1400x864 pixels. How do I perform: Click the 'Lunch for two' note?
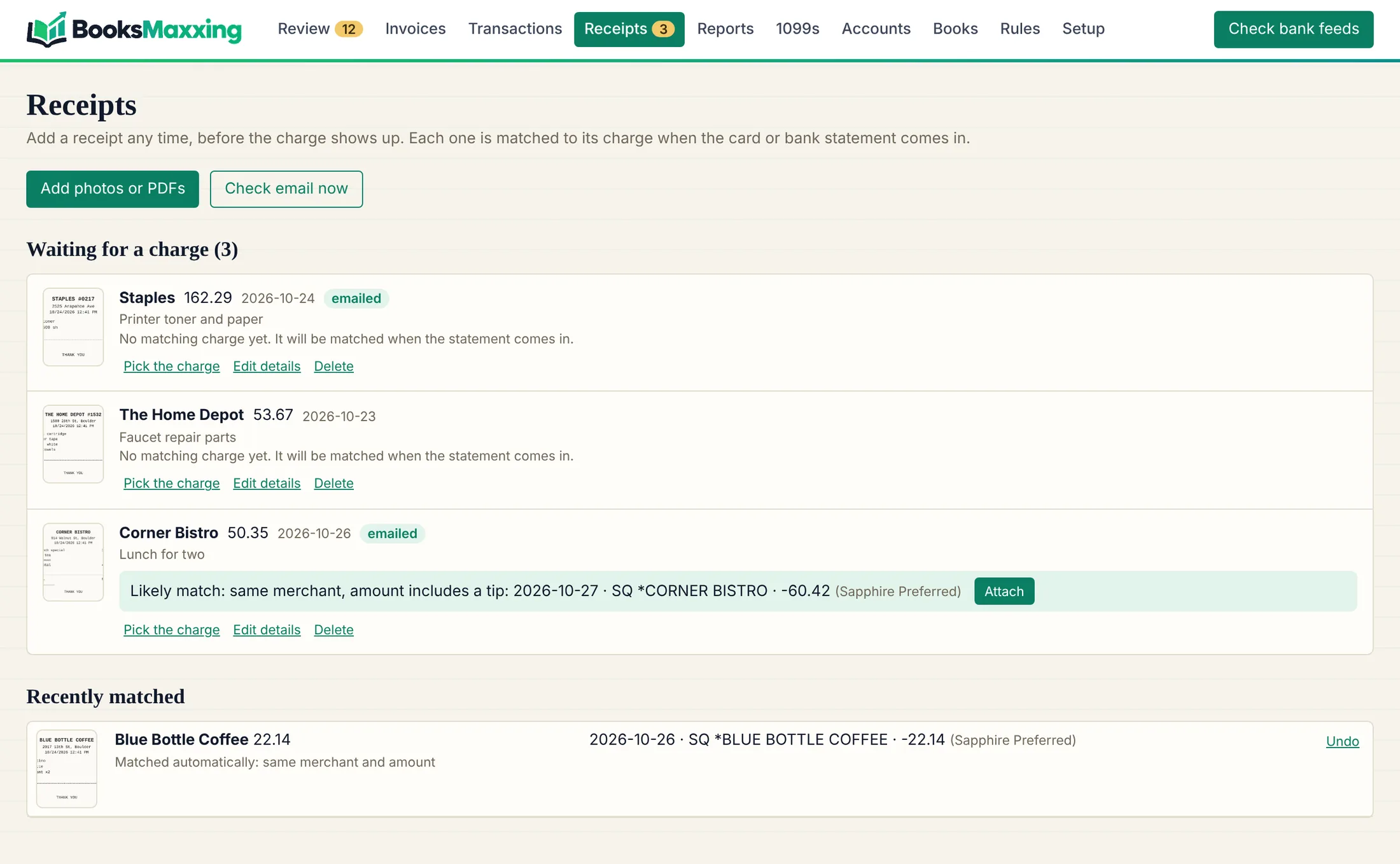pos(162,554)
